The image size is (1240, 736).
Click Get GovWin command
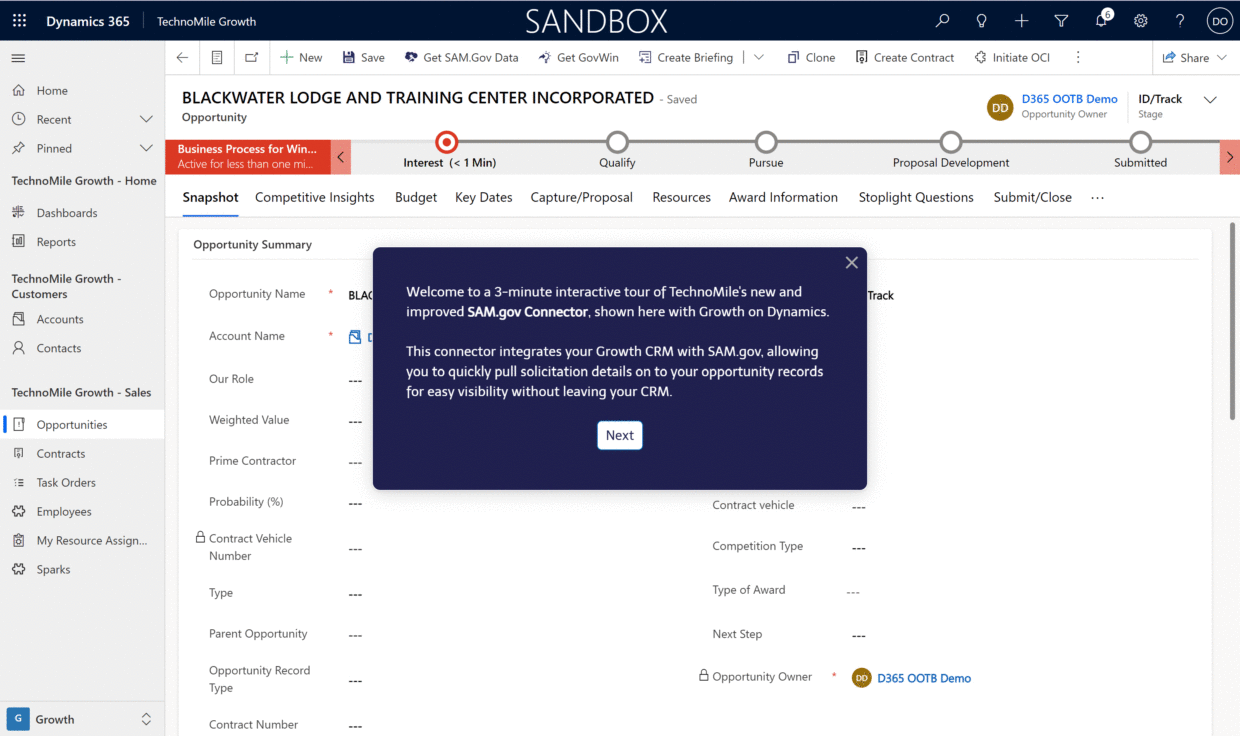pyautogui.click(x=578, y=58)
